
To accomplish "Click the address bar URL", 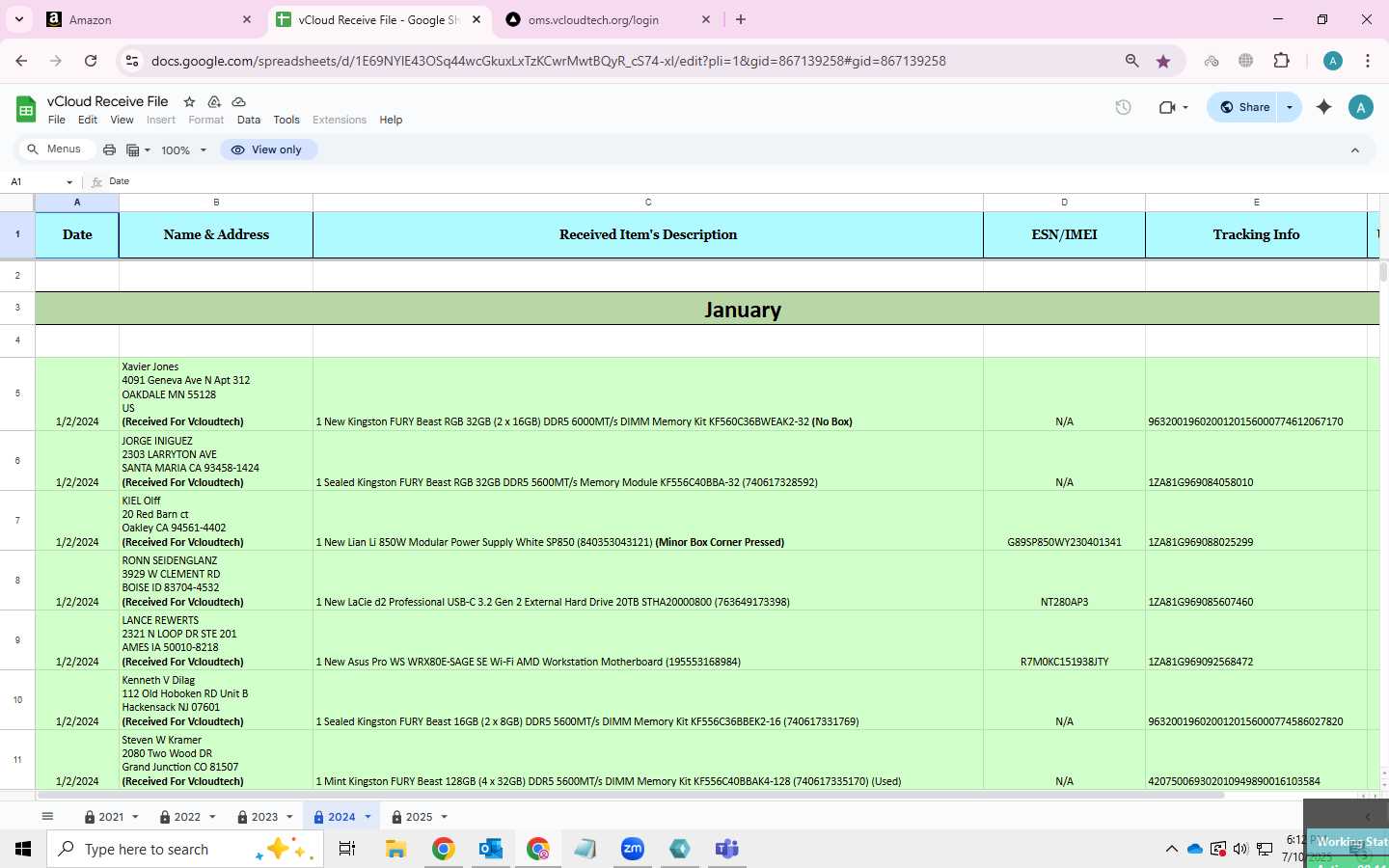I will (x=548, y=61).
